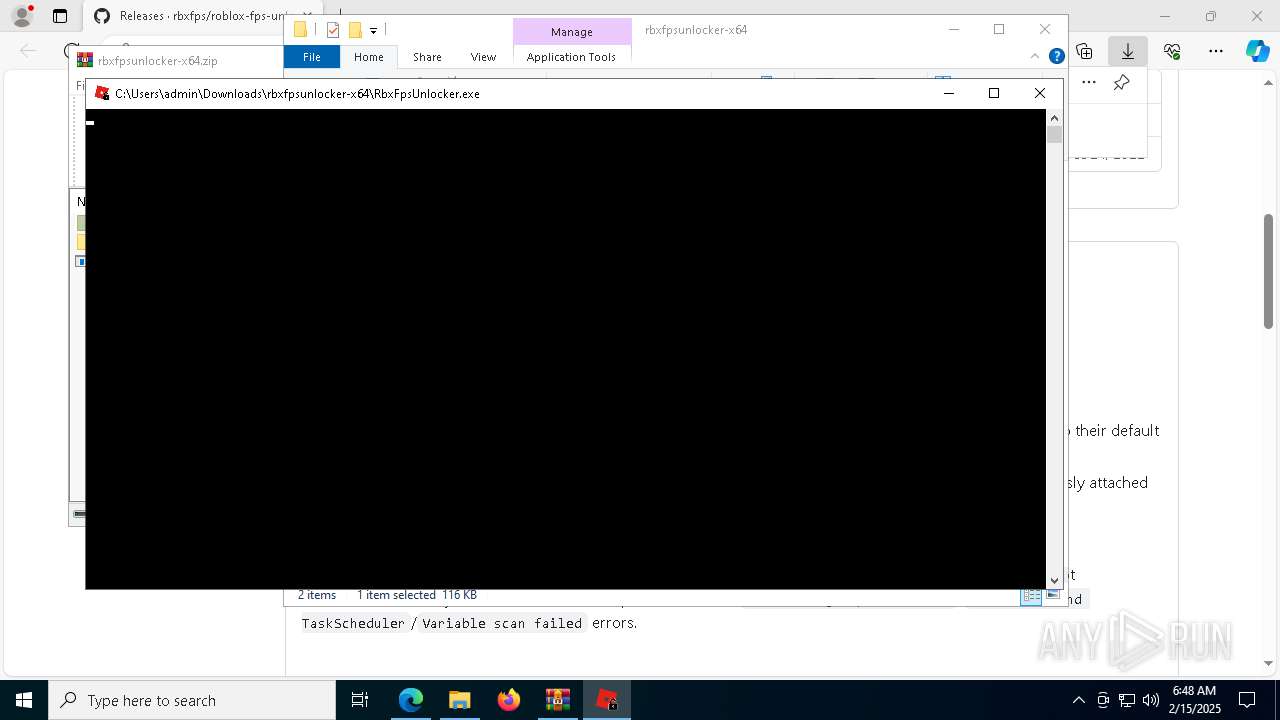Open Edge Settings and more menu

pyautogui.click(x=1216, y=51)
